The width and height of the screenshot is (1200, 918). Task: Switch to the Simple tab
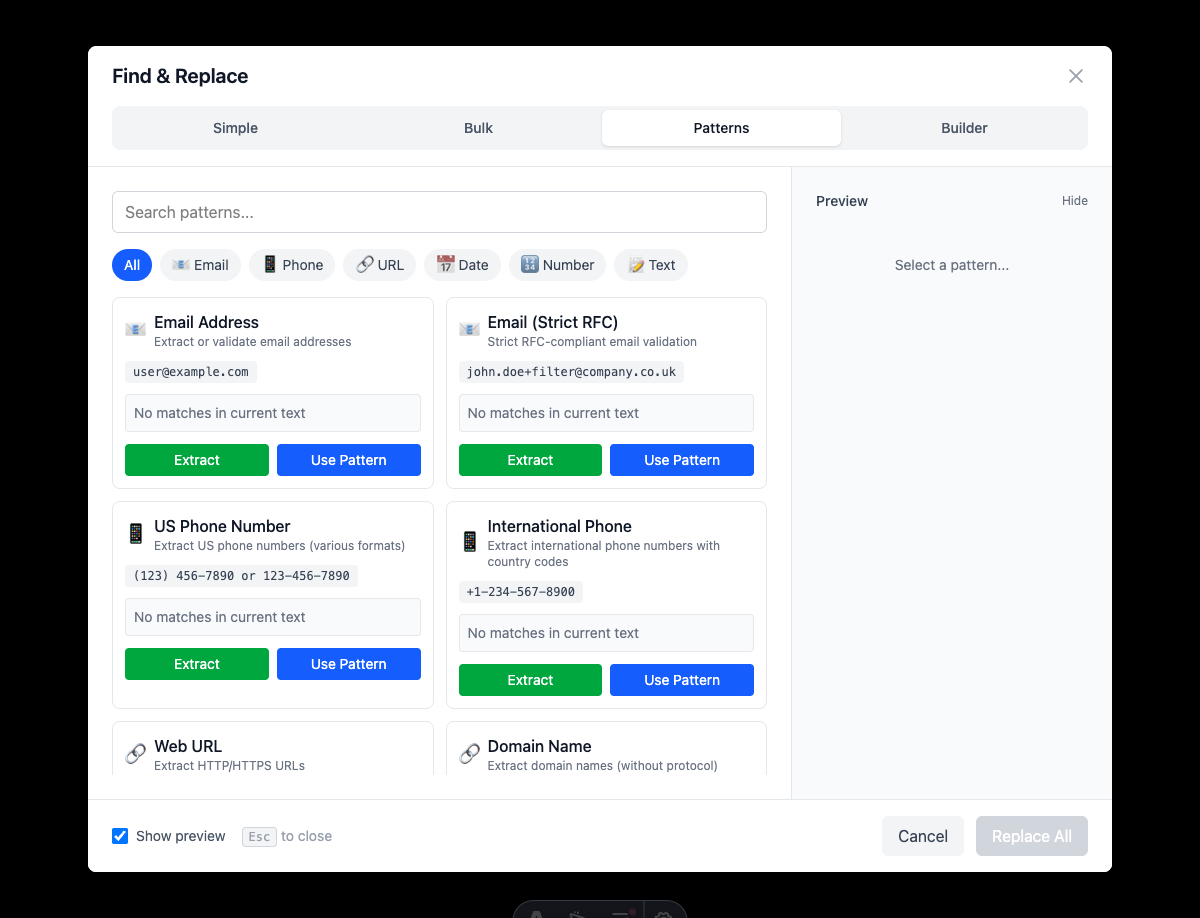tap(235, 128)
